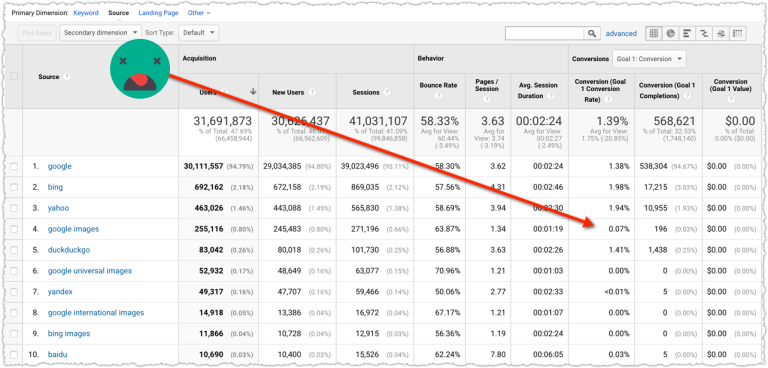The image size is (768, 368).
Task: Expand the Sort Type Default dropdown
Action: (198, 33)
